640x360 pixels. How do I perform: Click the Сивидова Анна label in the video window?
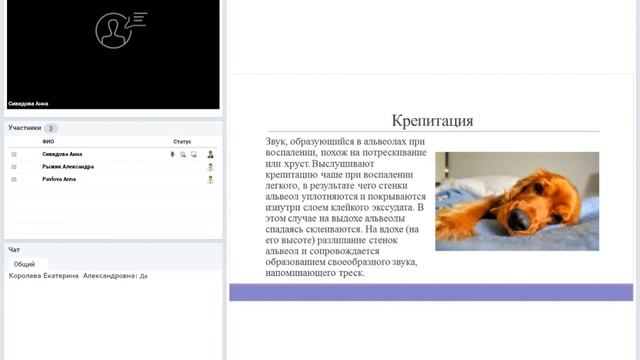coord(28,104)
